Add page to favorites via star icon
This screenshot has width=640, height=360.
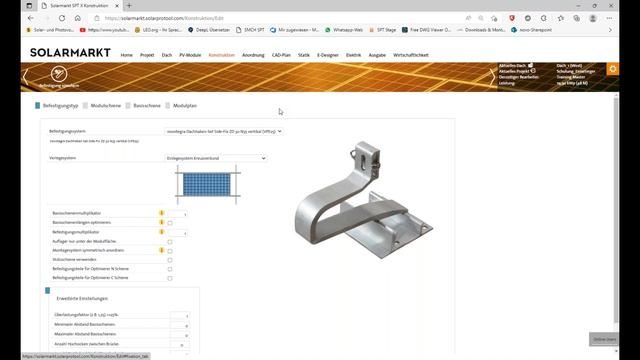(x=494, y=18)
